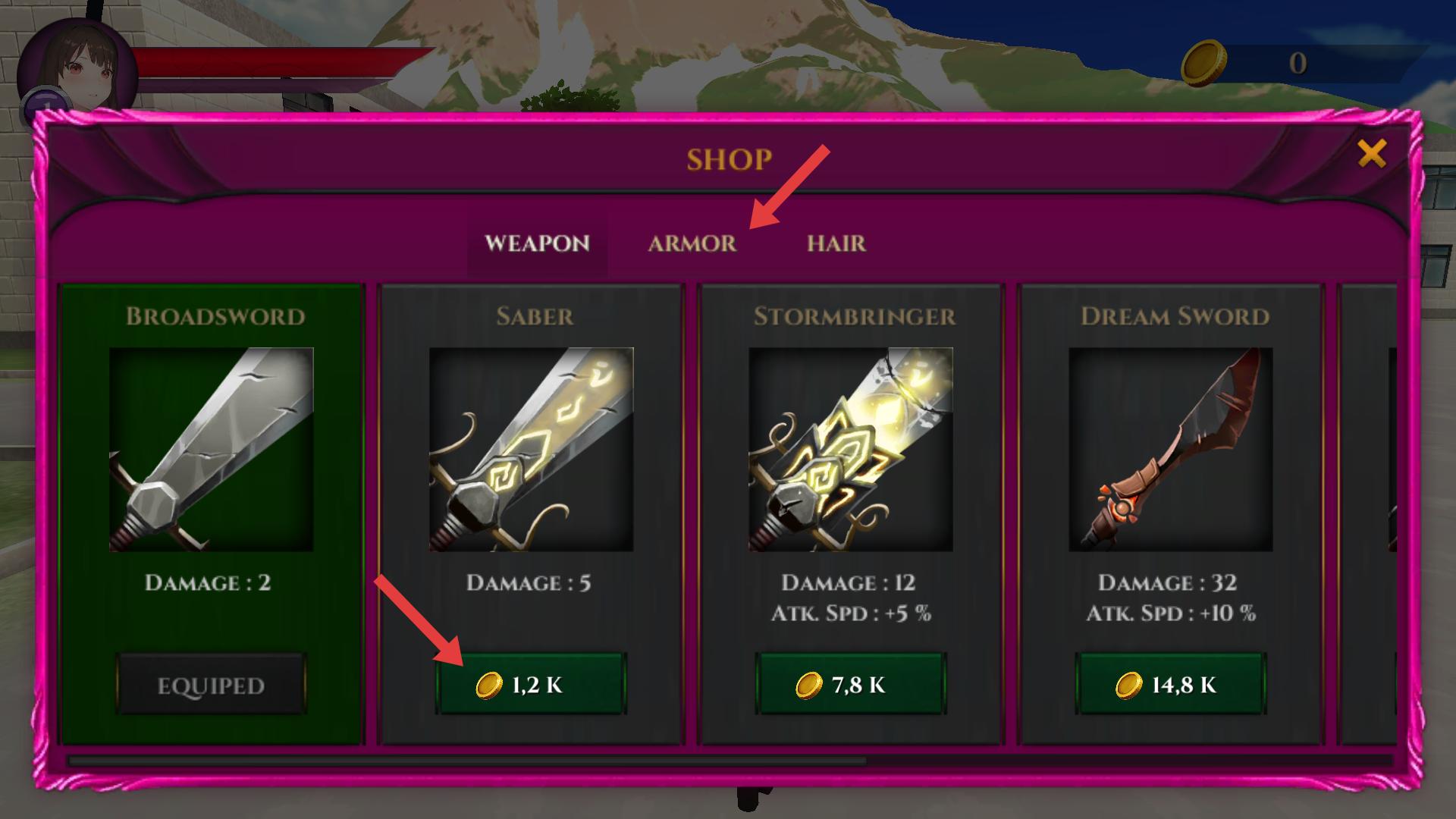Click the coin icon on Saber price
This screenshot has width=1456, height=819.
point(489,686)
